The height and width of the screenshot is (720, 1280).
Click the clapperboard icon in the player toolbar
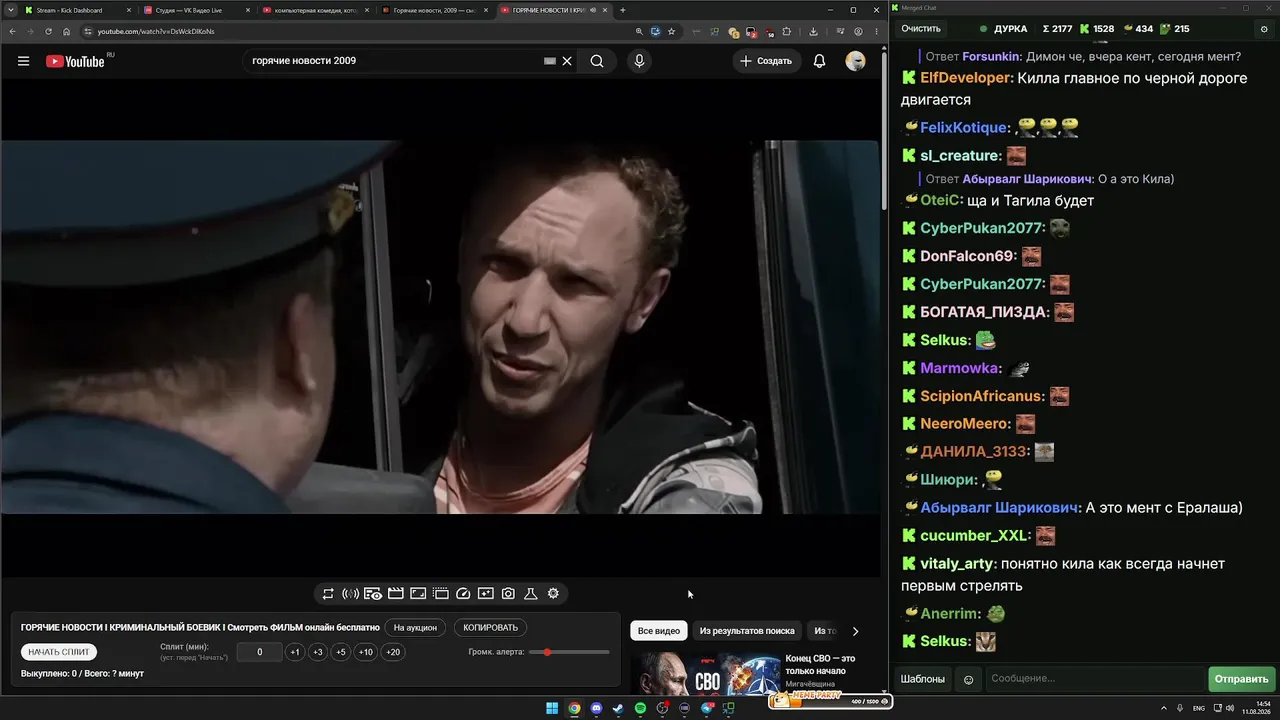tap(396, 594)
